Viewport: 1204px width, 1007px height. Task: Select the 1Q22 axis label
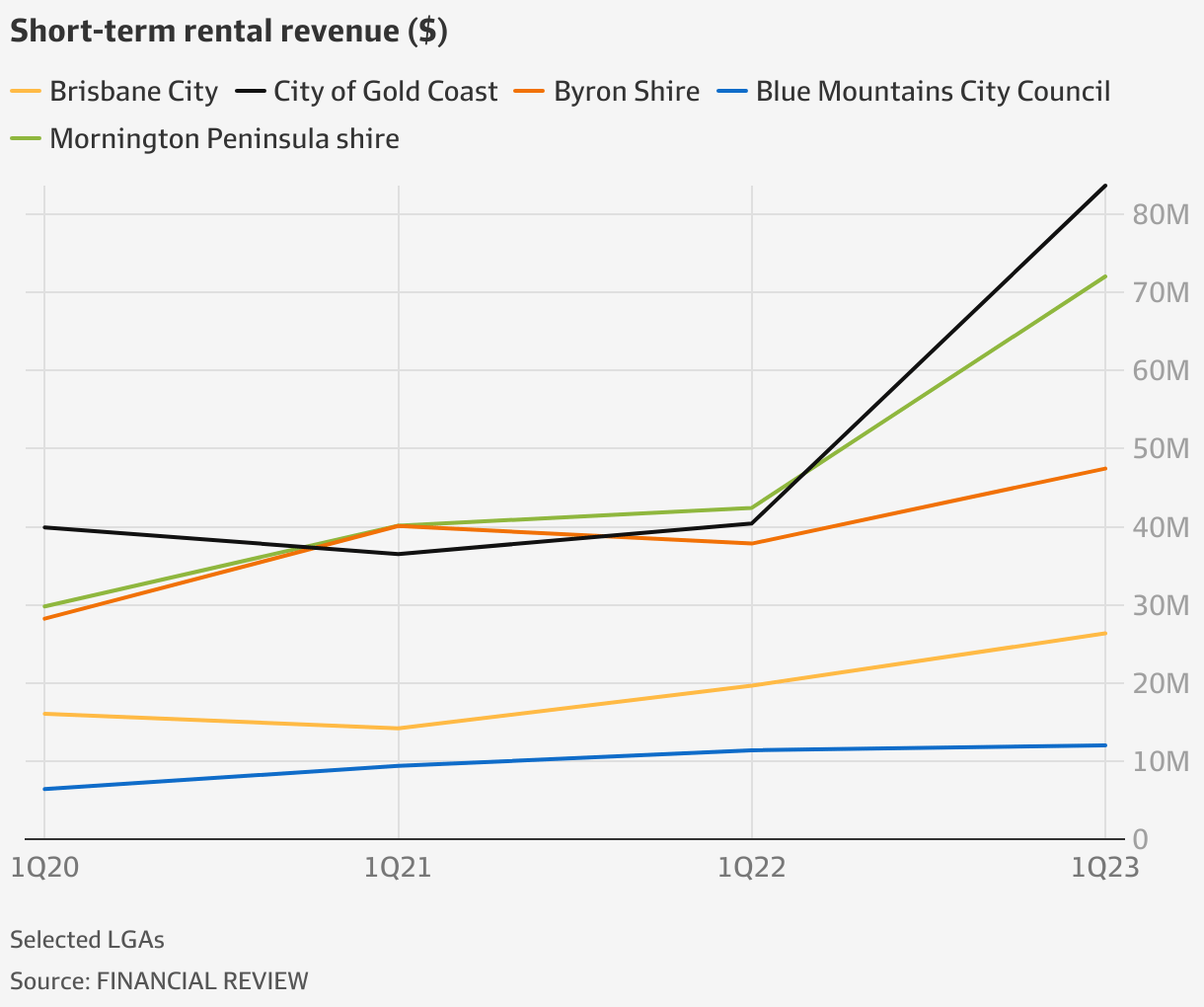click(753, 868)
